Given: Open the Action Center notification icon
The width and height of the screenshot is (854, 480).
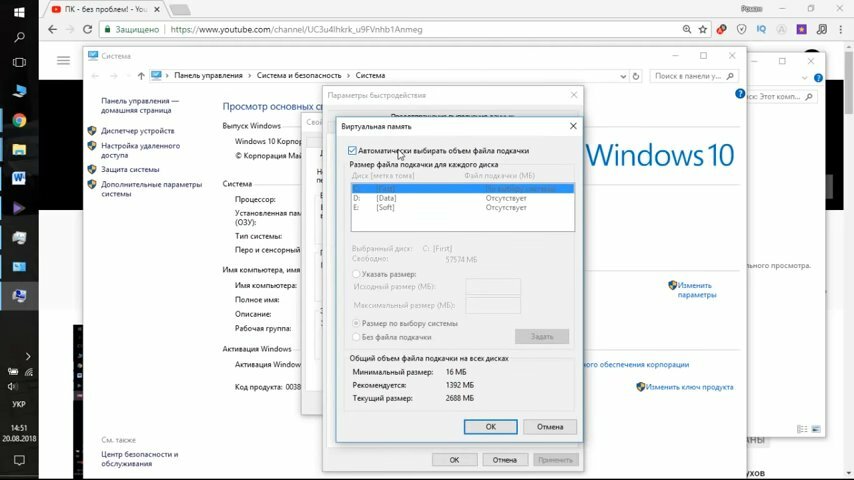Looking at the screenshot, I should tap(19, 460).
